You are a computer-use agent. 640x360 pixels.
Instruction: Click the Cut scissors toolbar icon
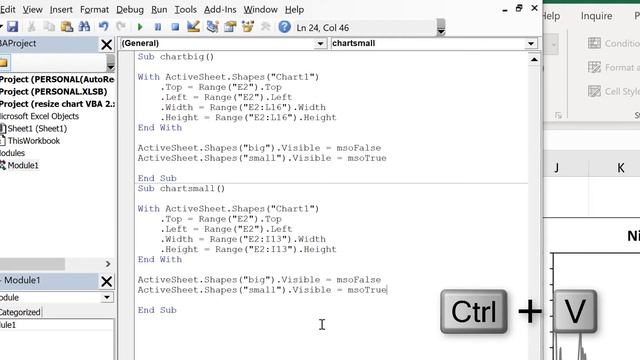point(31,27)
